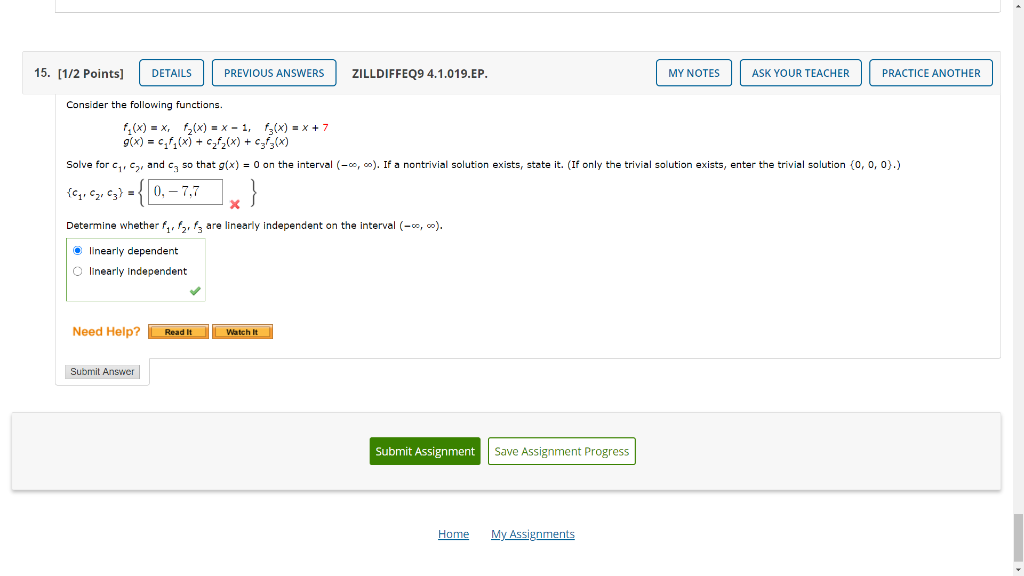The image size is (1024, 576).
Task: Click ASK YOUR TEACHER
Action: click(800, 72)
